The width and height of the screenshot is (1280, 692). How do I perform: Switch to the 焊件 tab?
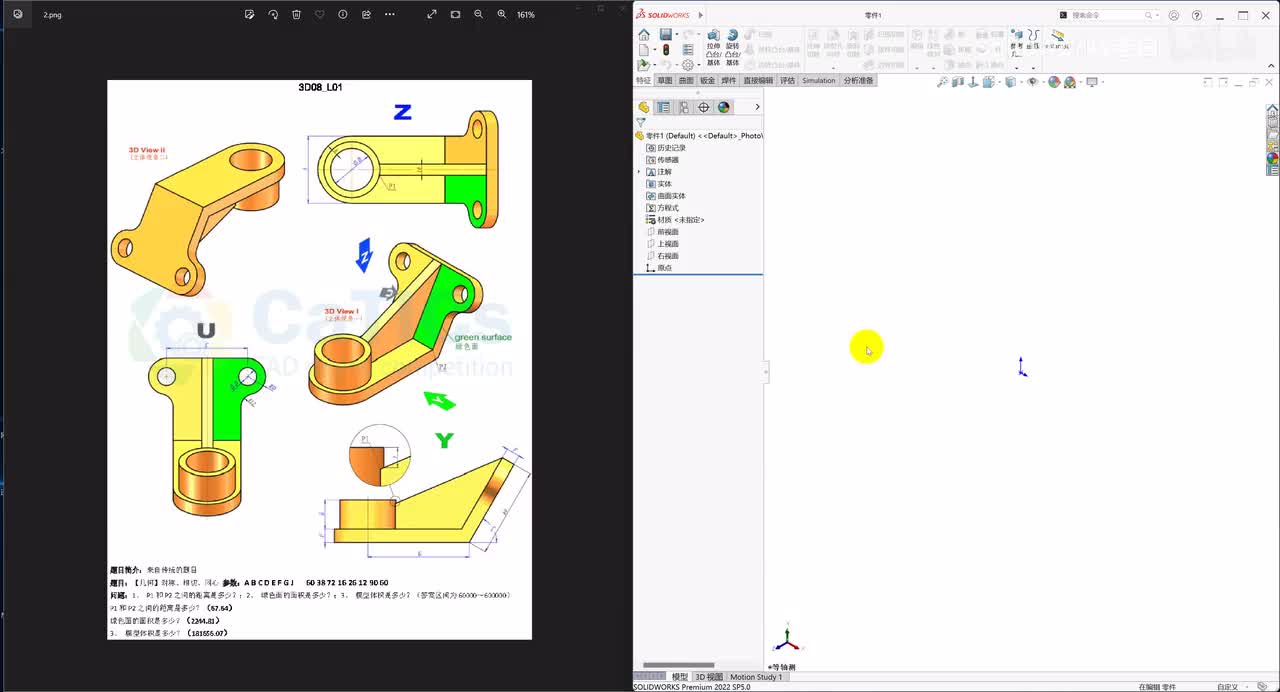[729, 81]
